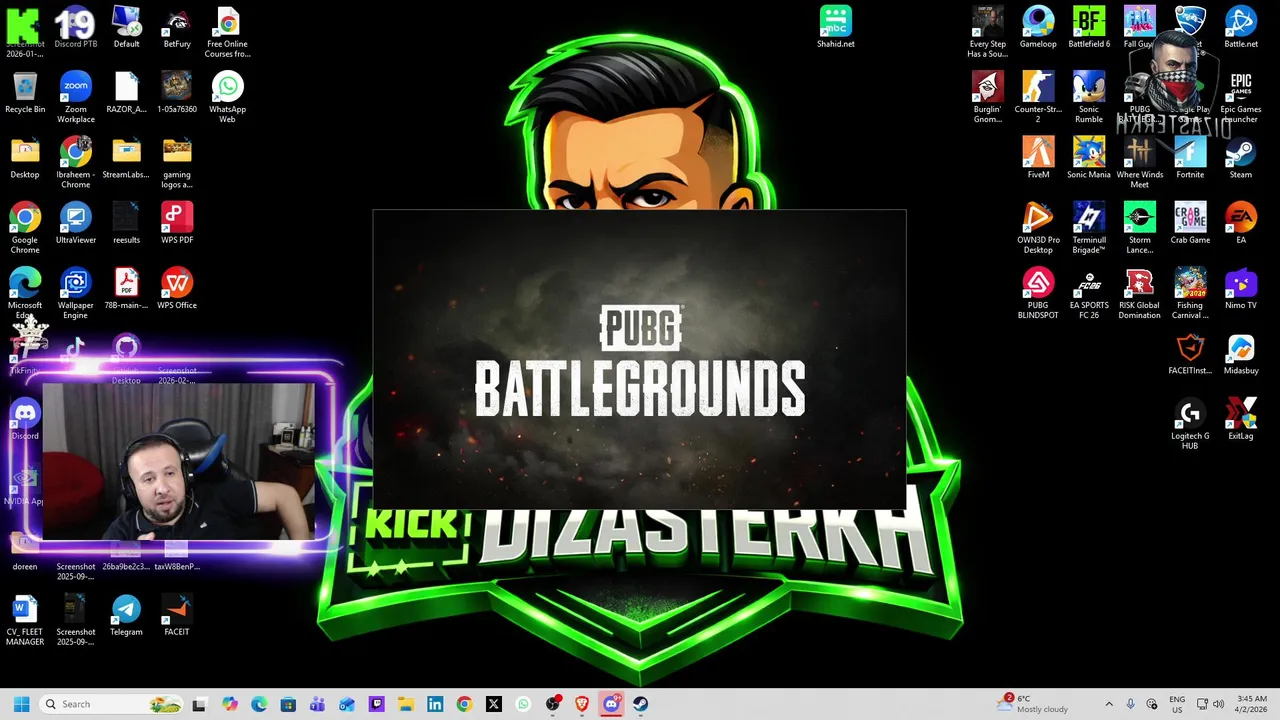Launch WPS PDF from the desktop
1280x720 pixels.
click(177, 224)
